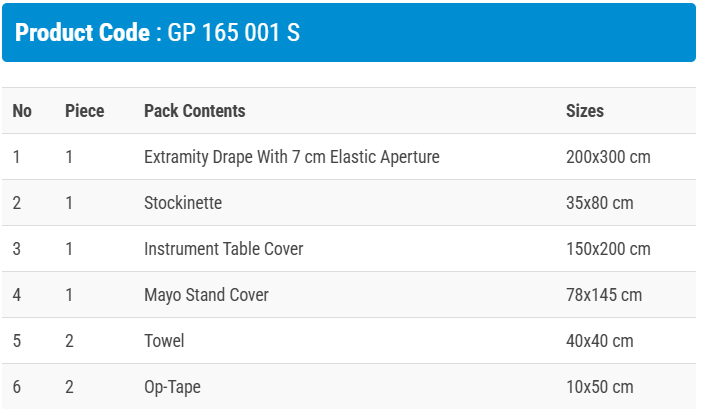The width and height of the screenshot is (702, 410).
Task: Click the piece count in the Op-Tape row
Action: pos(69,387)
